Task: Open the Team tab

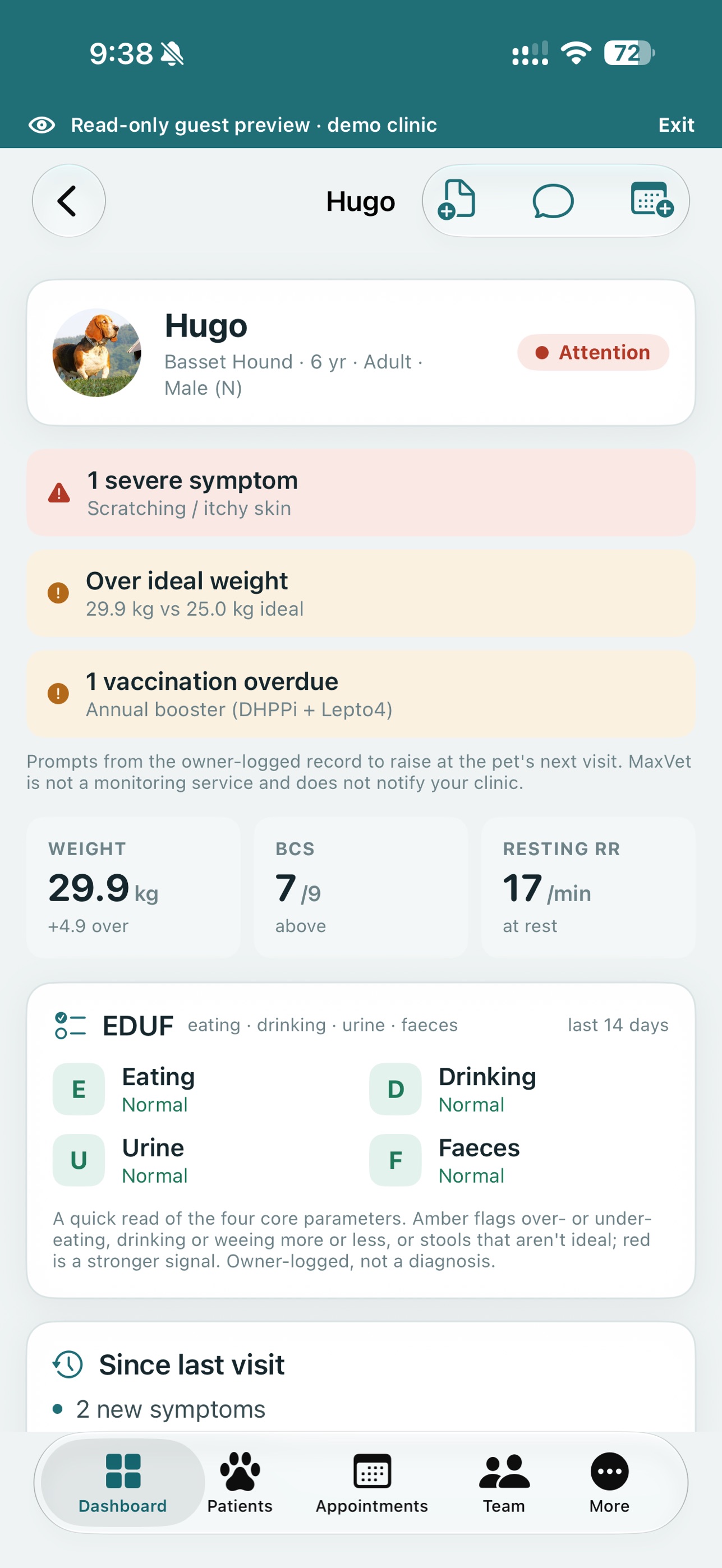Action: click(x=504, y=1482)
